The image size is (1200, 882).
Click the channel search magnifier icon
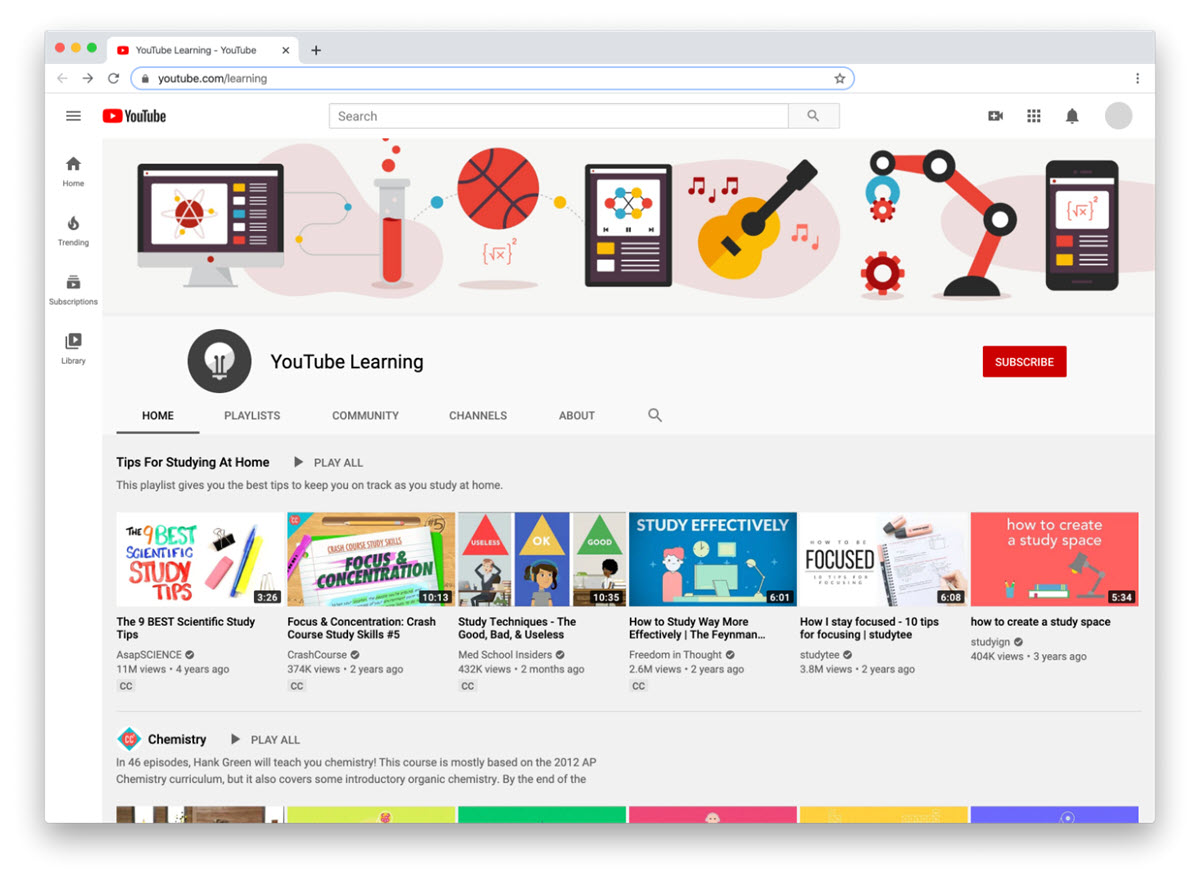(655, 414)
